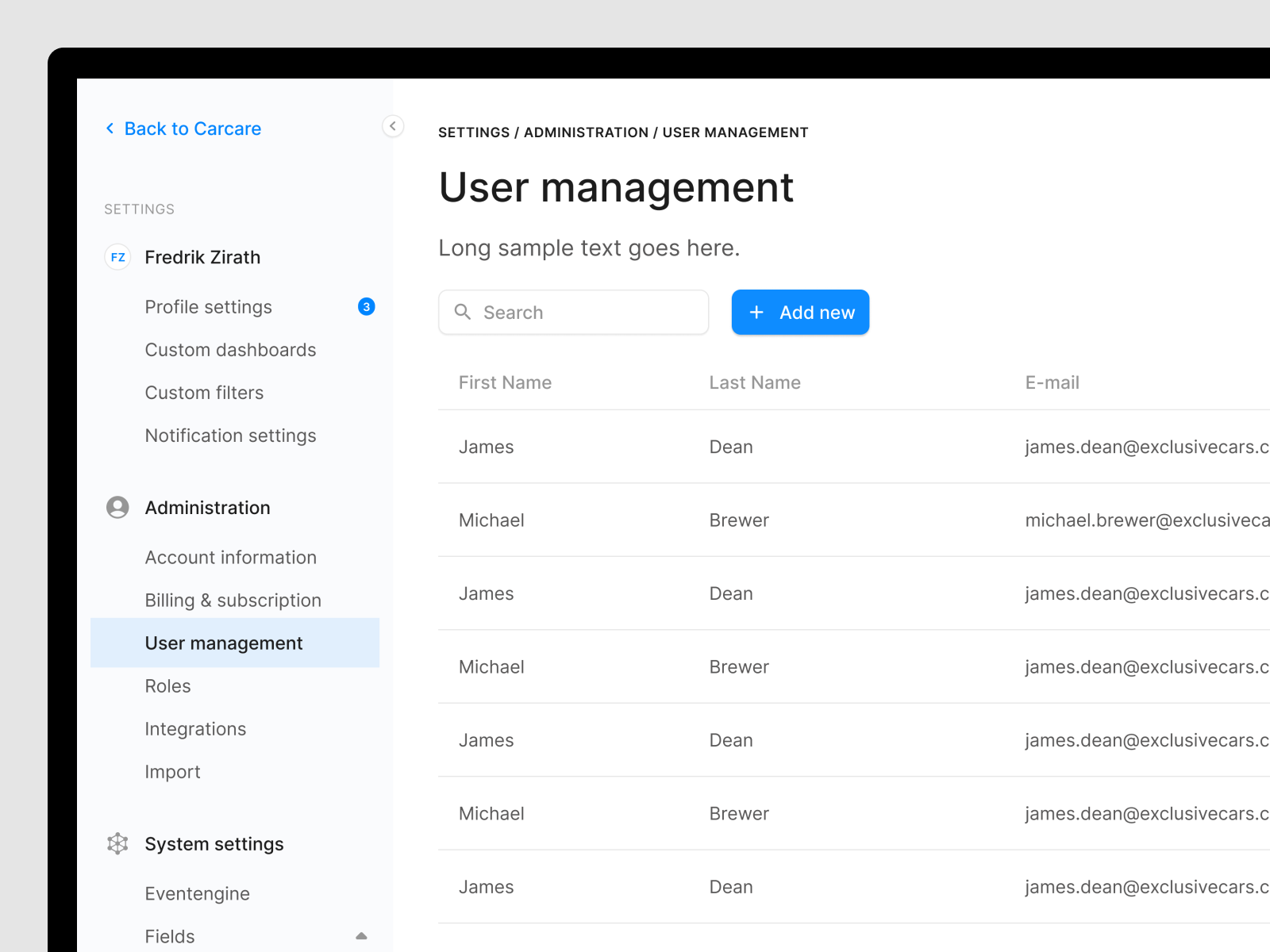Click the FZ avatar icon beside Fredrik Zirath
This screenshot has width=1270, height=952.
coord(117,257)
